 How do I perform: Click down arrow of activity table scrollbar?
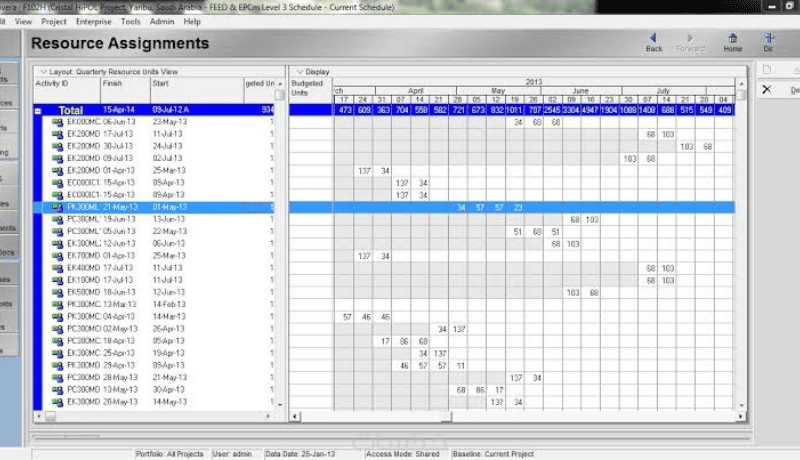click(x=280, y=405)
